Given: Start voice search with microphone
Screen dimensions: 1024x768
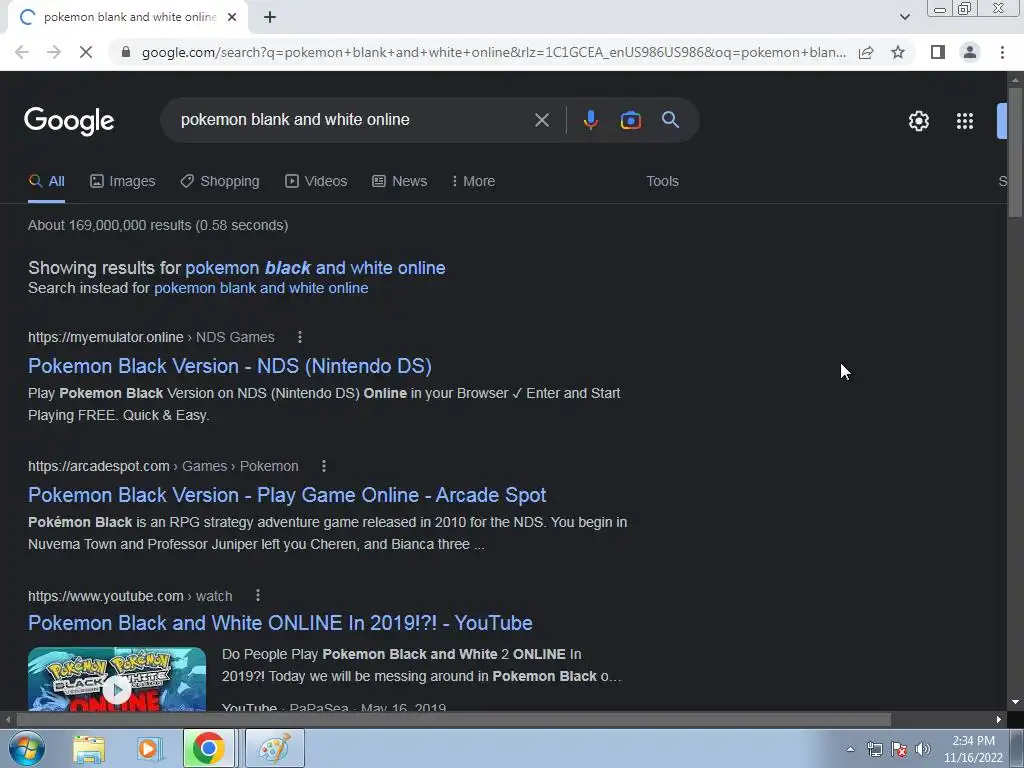Looking at the screenshot, I should point(590,120).
